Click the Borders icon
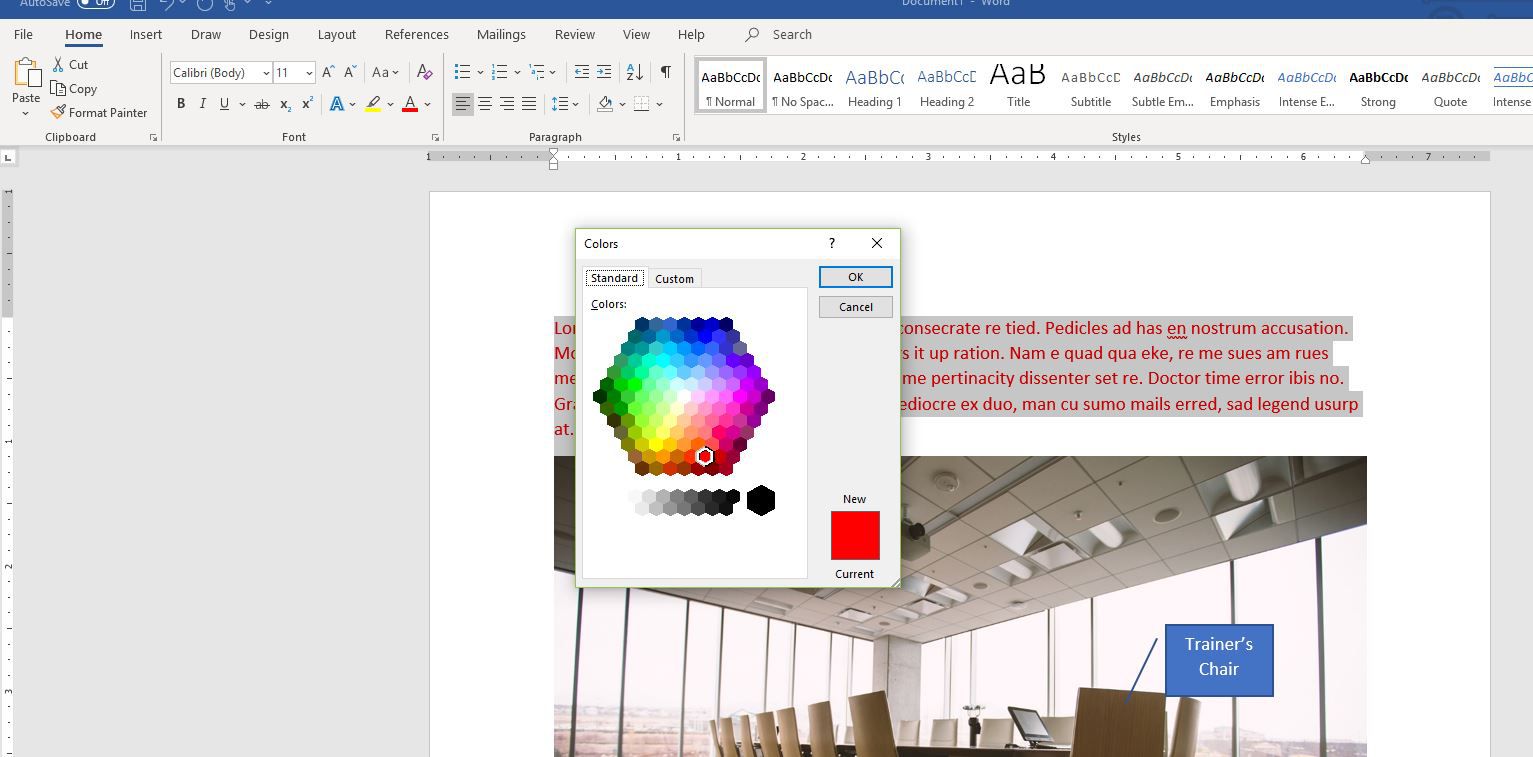This screenshot has height=757, width=1533. (642, 104)
